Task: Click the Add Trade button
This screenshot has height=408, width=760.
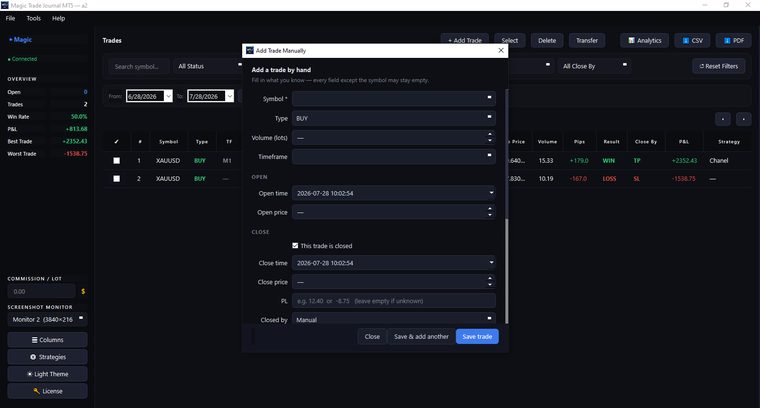Action: 465,41
